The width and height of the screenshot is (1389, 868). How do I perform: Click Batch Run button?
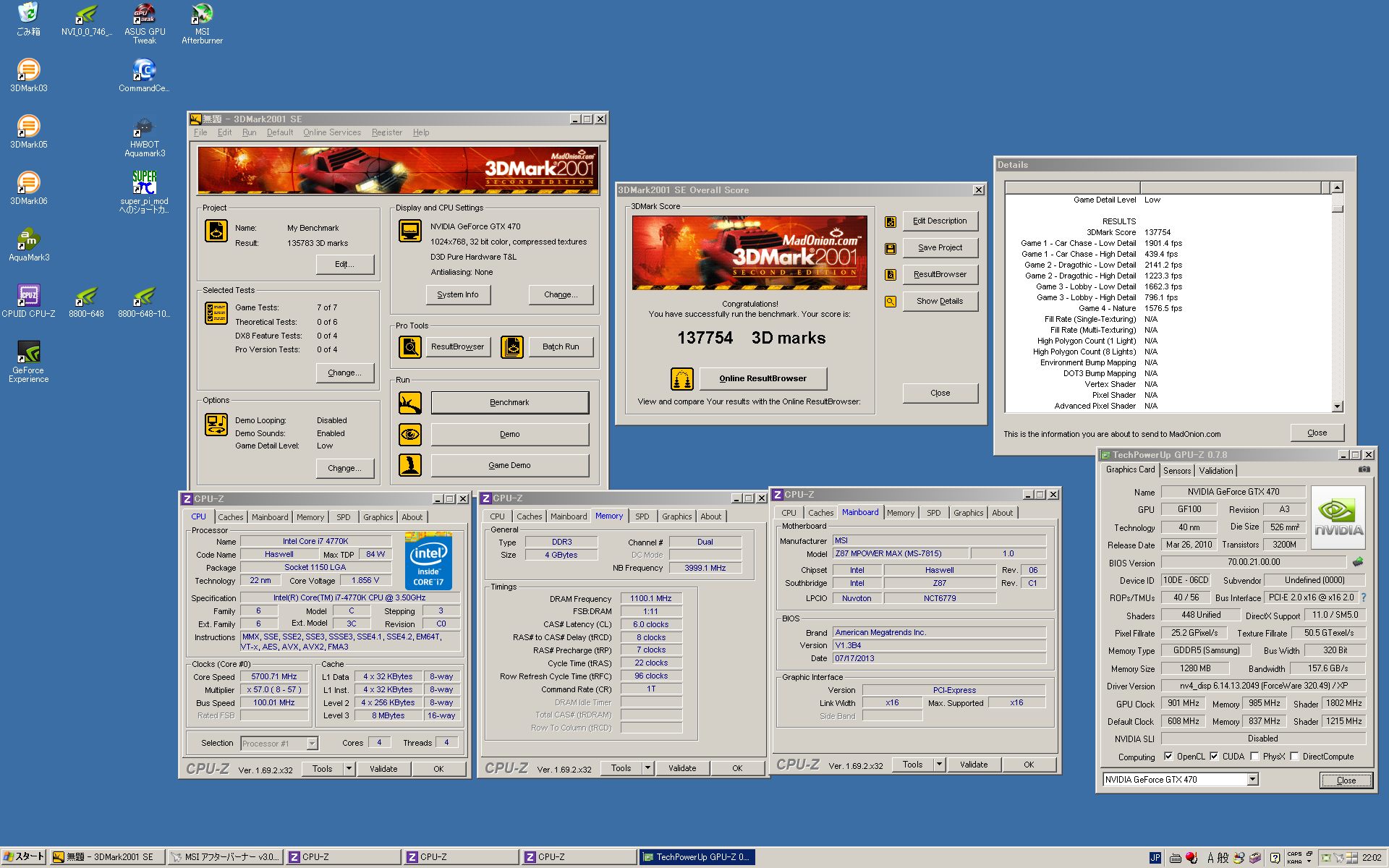click(561, 346)
